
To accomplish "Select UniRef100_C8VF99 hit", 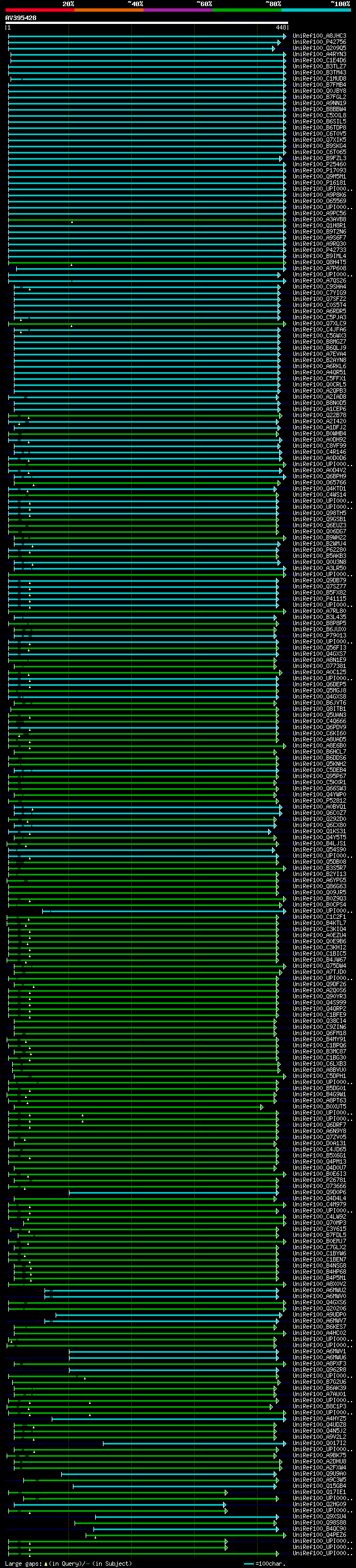I will 319,446.
